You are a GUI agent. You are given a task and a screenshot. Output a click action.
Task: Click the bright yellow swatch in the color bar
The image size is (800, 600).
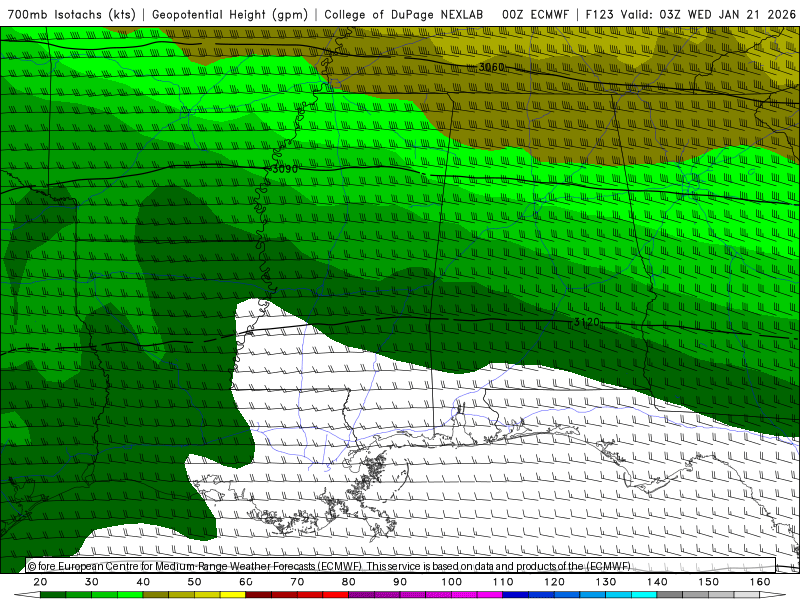pos(233,595)
